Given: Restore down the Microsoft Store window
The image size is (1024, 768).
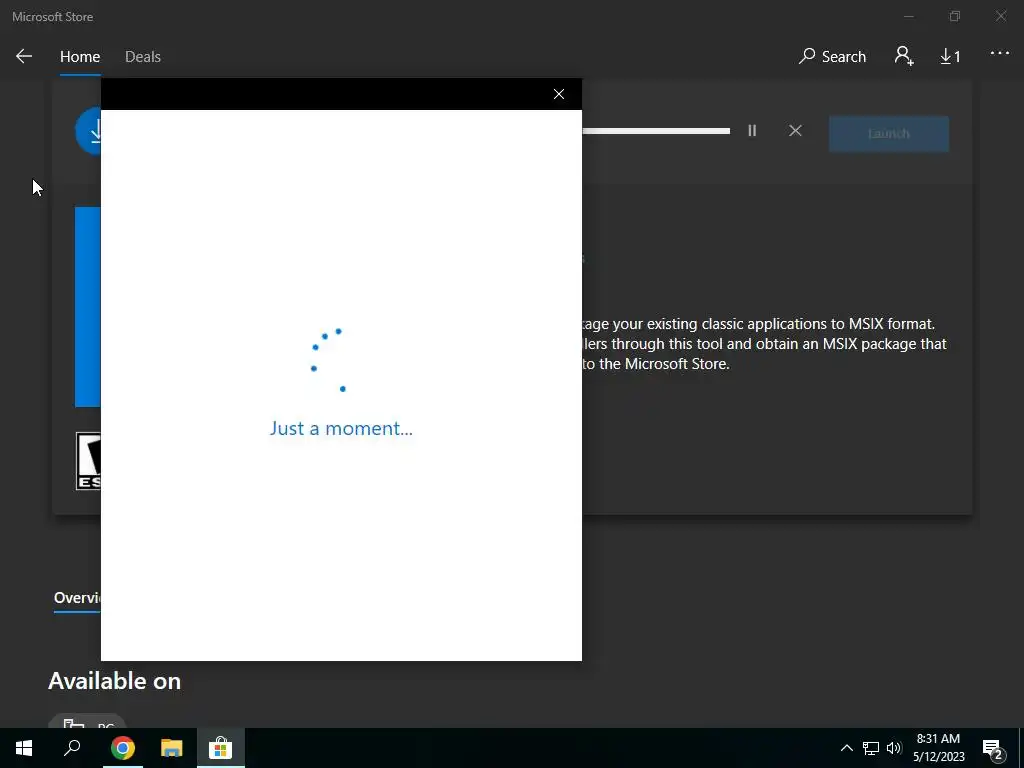Looking at the screenshot, I should 955,16.
